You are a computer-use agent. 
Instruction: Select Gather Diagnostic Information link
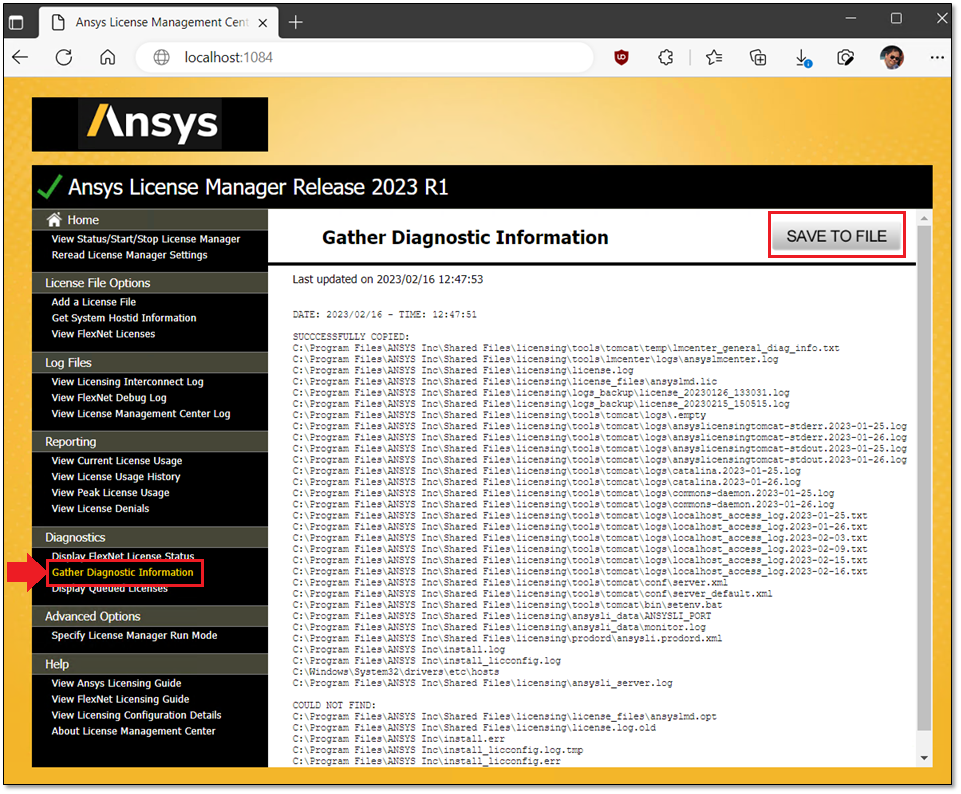pyautogui.click(x=123, y=572)
